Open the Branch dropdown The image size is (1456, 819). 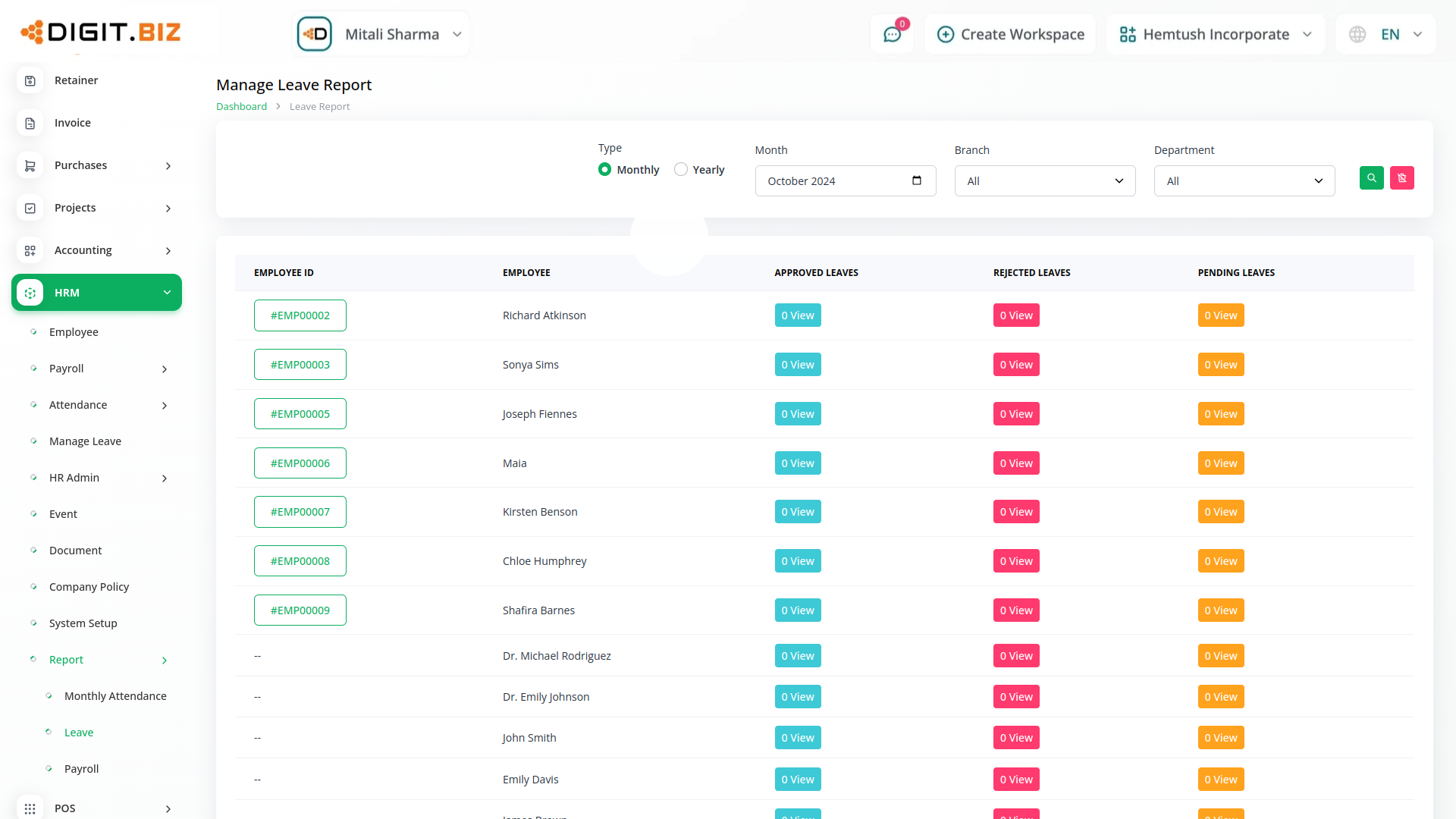pos(1044,181)
